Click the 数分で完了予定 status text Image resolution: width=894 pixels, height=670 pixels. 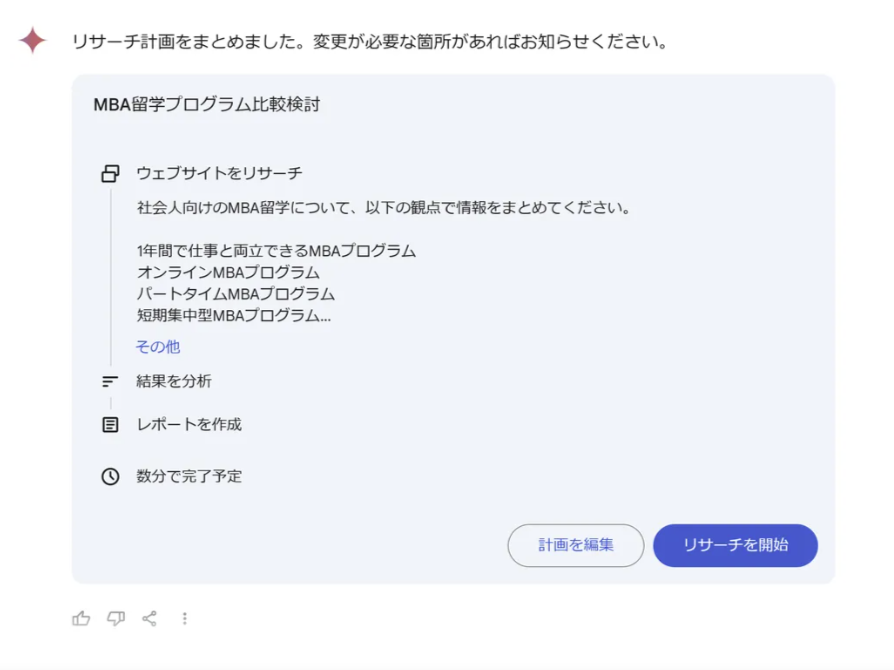pyautogui.click(x=185, y=476)
